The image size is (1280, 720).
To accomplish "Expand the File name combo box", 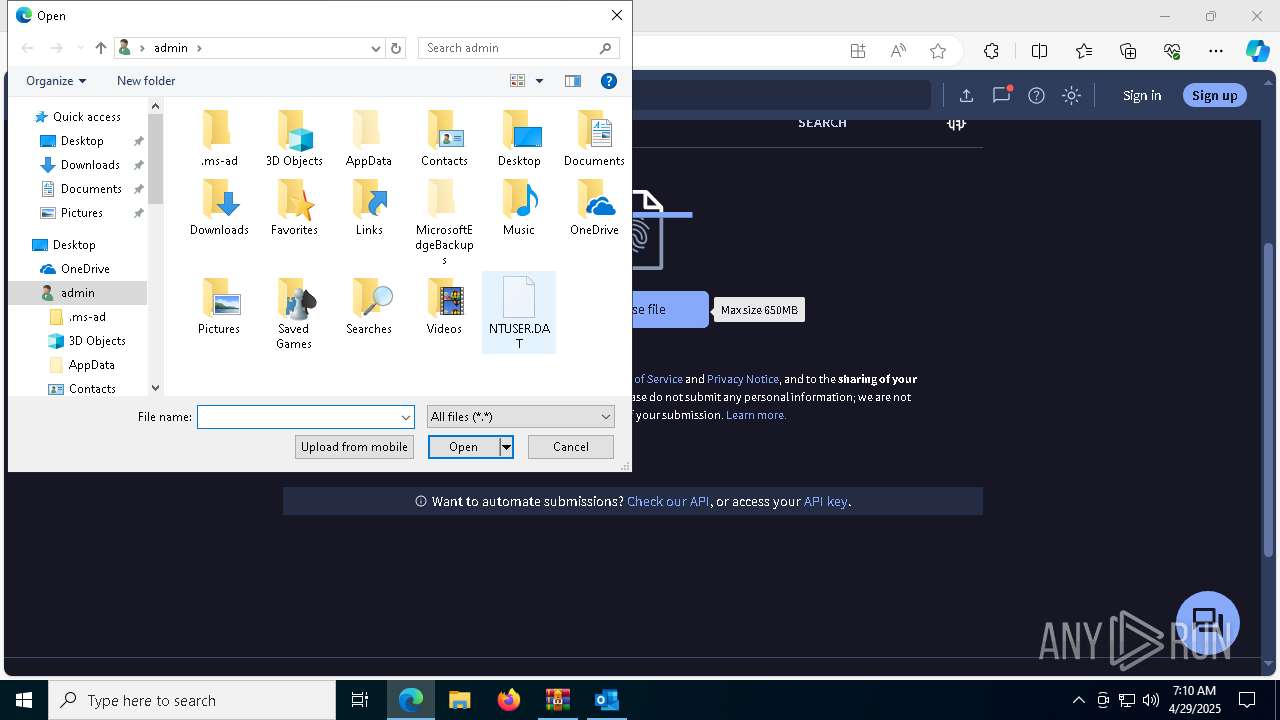I will coord(406,417).
